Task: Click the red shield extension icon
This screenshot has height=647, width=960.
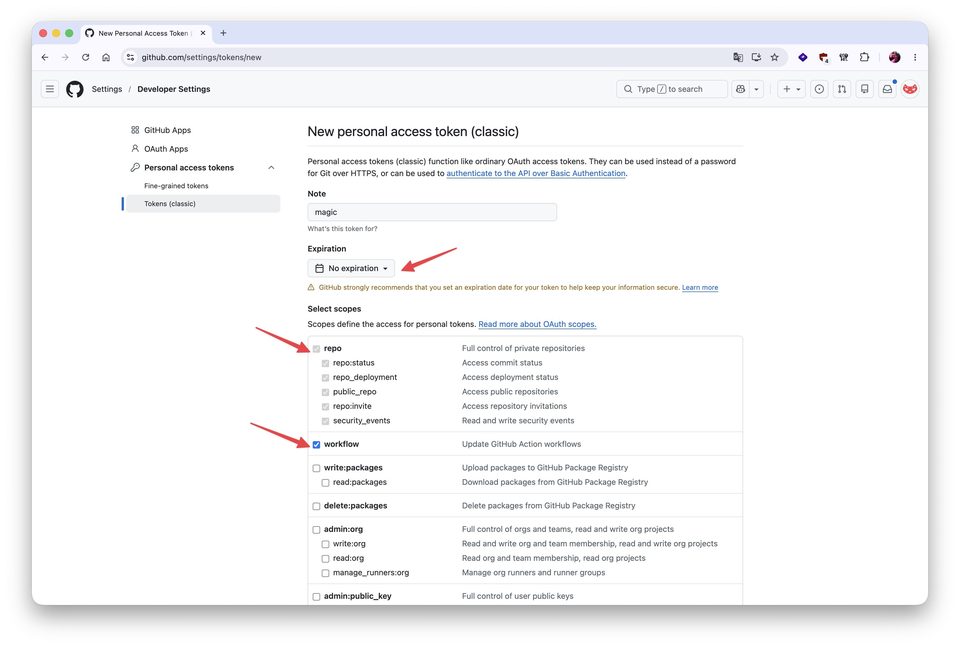Action: coord(823,58)
